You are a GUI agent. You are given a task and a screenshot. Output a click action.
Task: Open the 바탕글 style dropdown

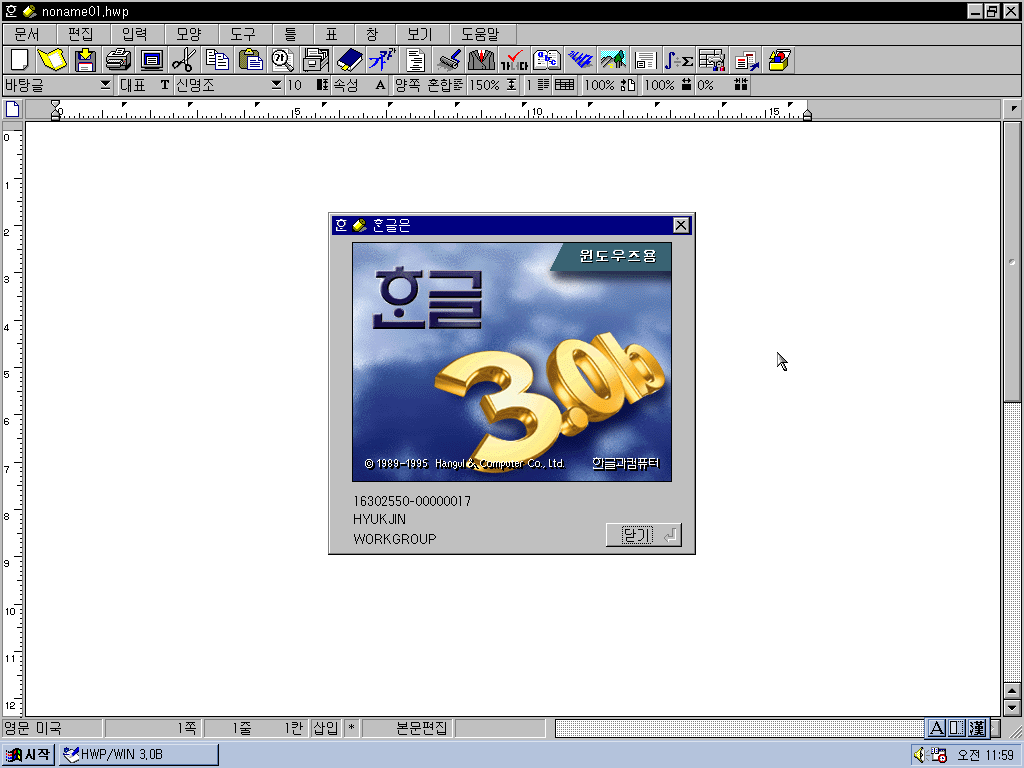click(105, 85)
